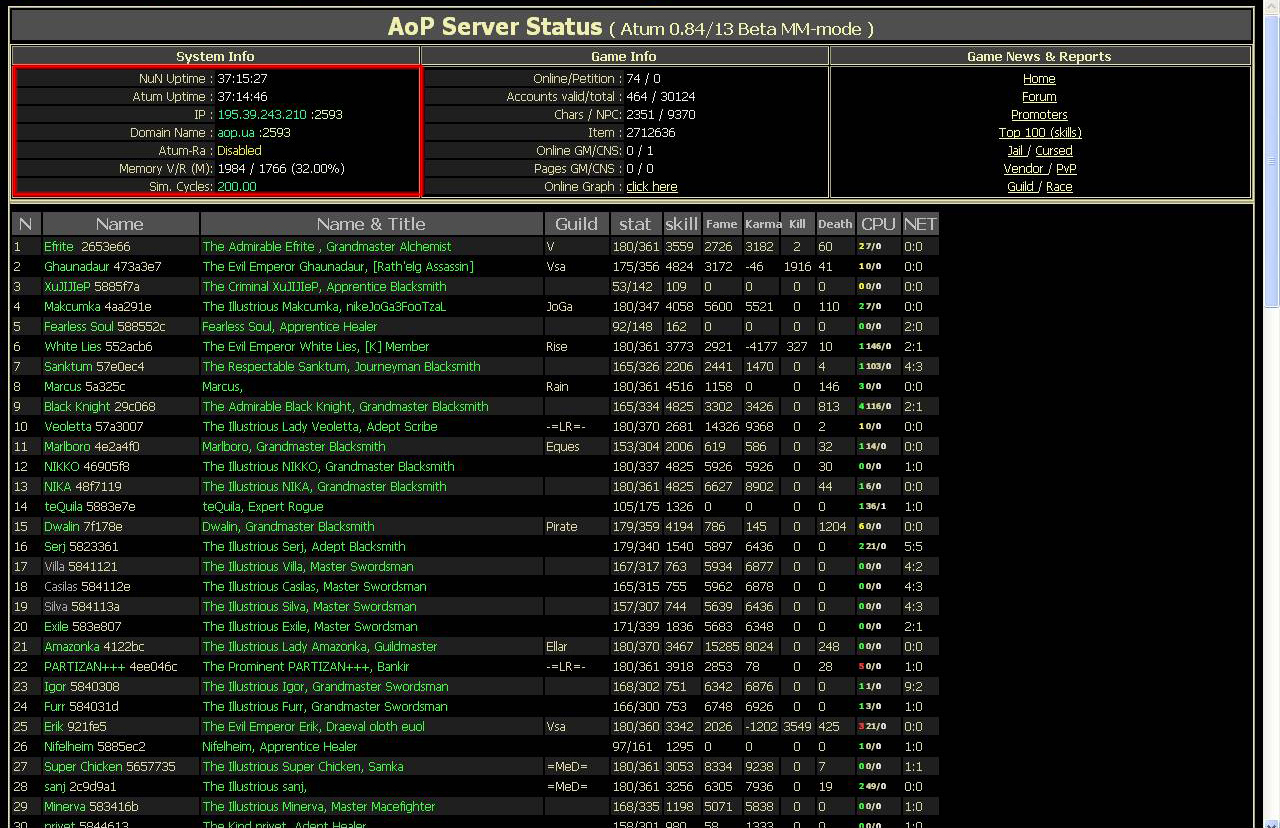The height and width of the screenshot is (828, 1280).
Task: Open the PvP link
Action: click(x=1066, y=169)
